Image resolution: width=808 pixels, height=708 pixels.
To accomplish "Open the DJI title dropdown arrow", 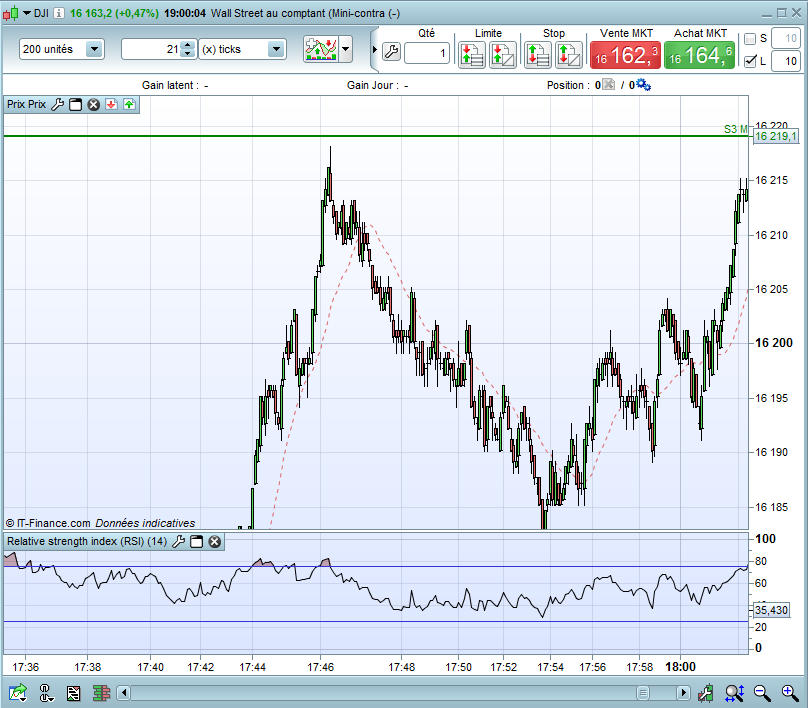I will [27, 13].
